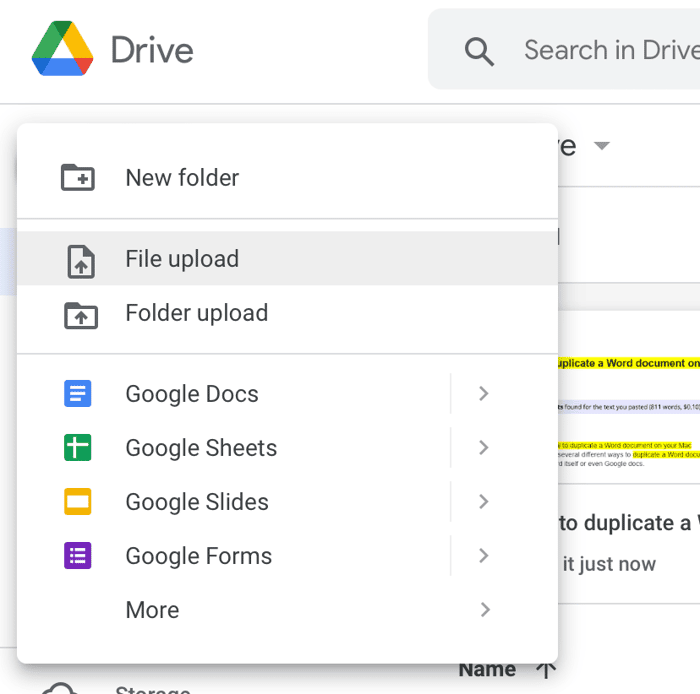
Task: Click the purple Google Forms icon
Action: (x=78, y=556)
